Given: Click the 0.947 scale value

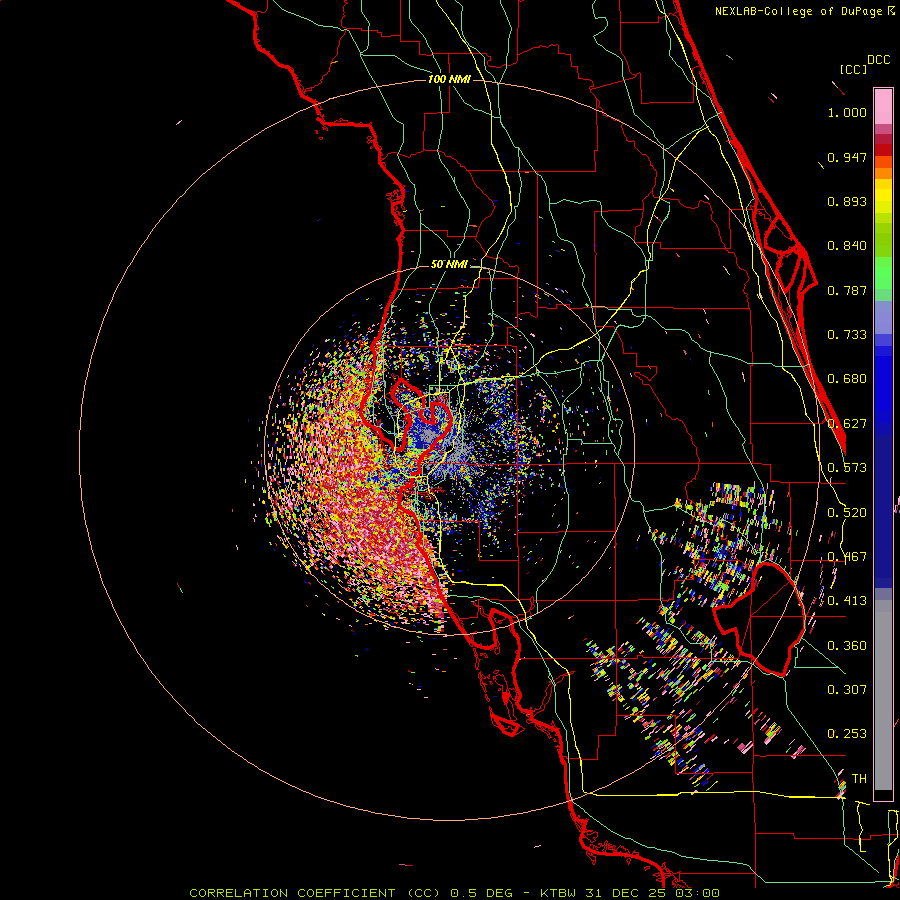Looking at the screenshot, I should tap(847, 157).
